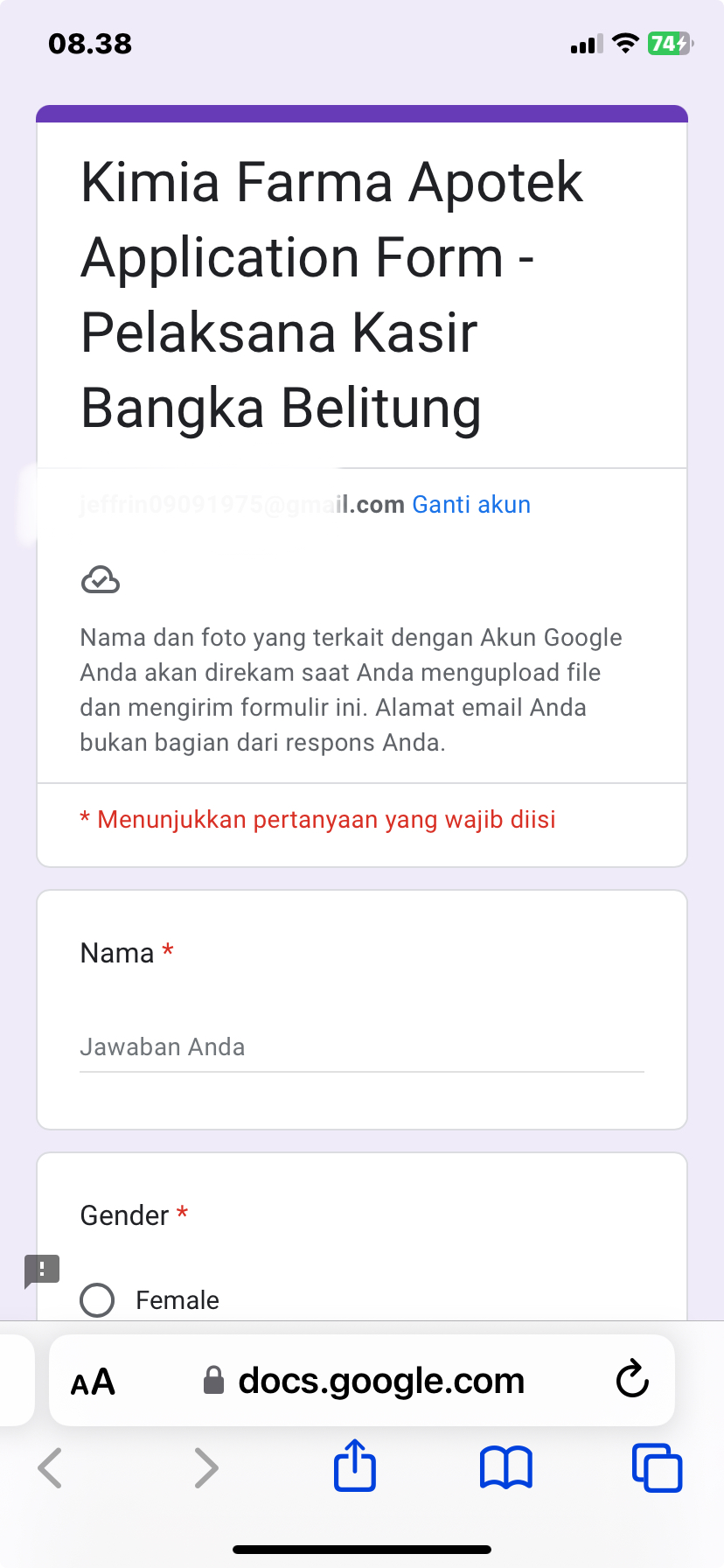Open the AA page settings menu

(x=93, y=1382)
